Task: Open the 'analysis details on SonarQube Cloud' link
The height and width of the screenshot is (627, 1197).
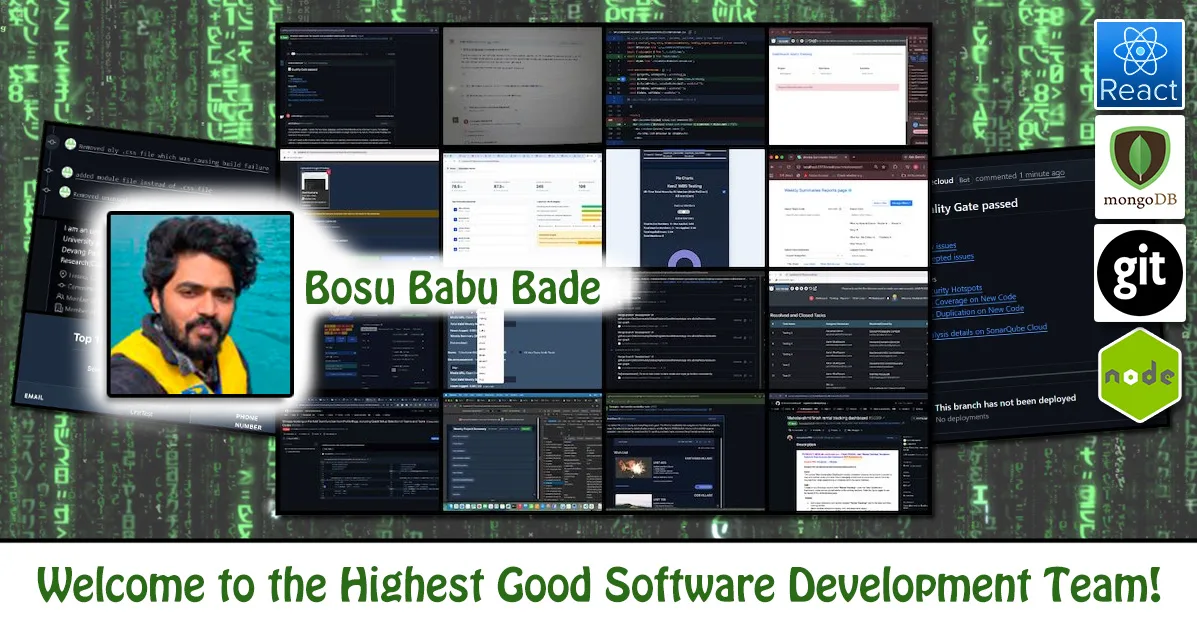Action: pyautogui.click(x=989, y=331)
